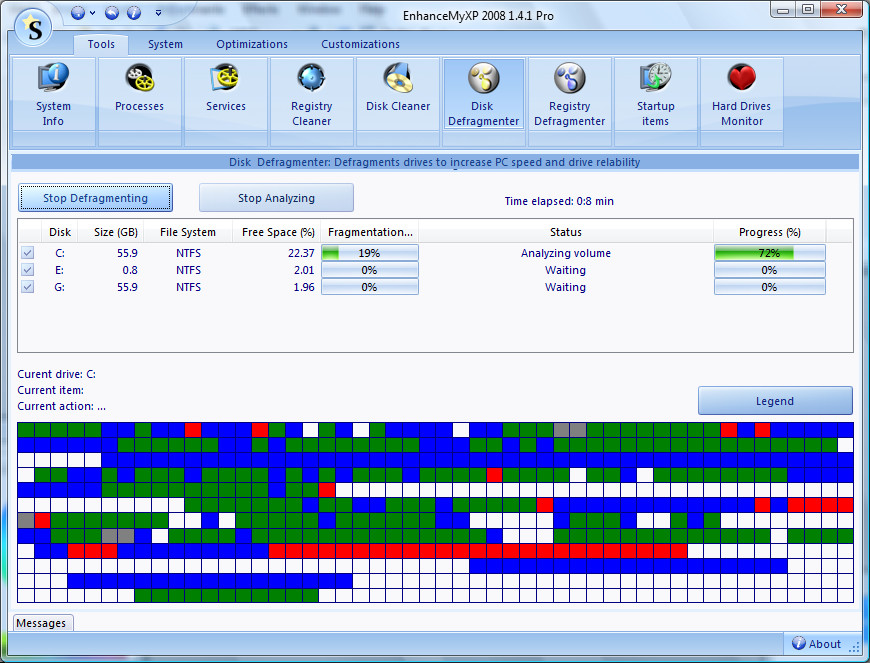Image resolution: width=870 pixels, height=663 pixels.
Task: Click the E: Waiting status text
Action: (565, 270)
